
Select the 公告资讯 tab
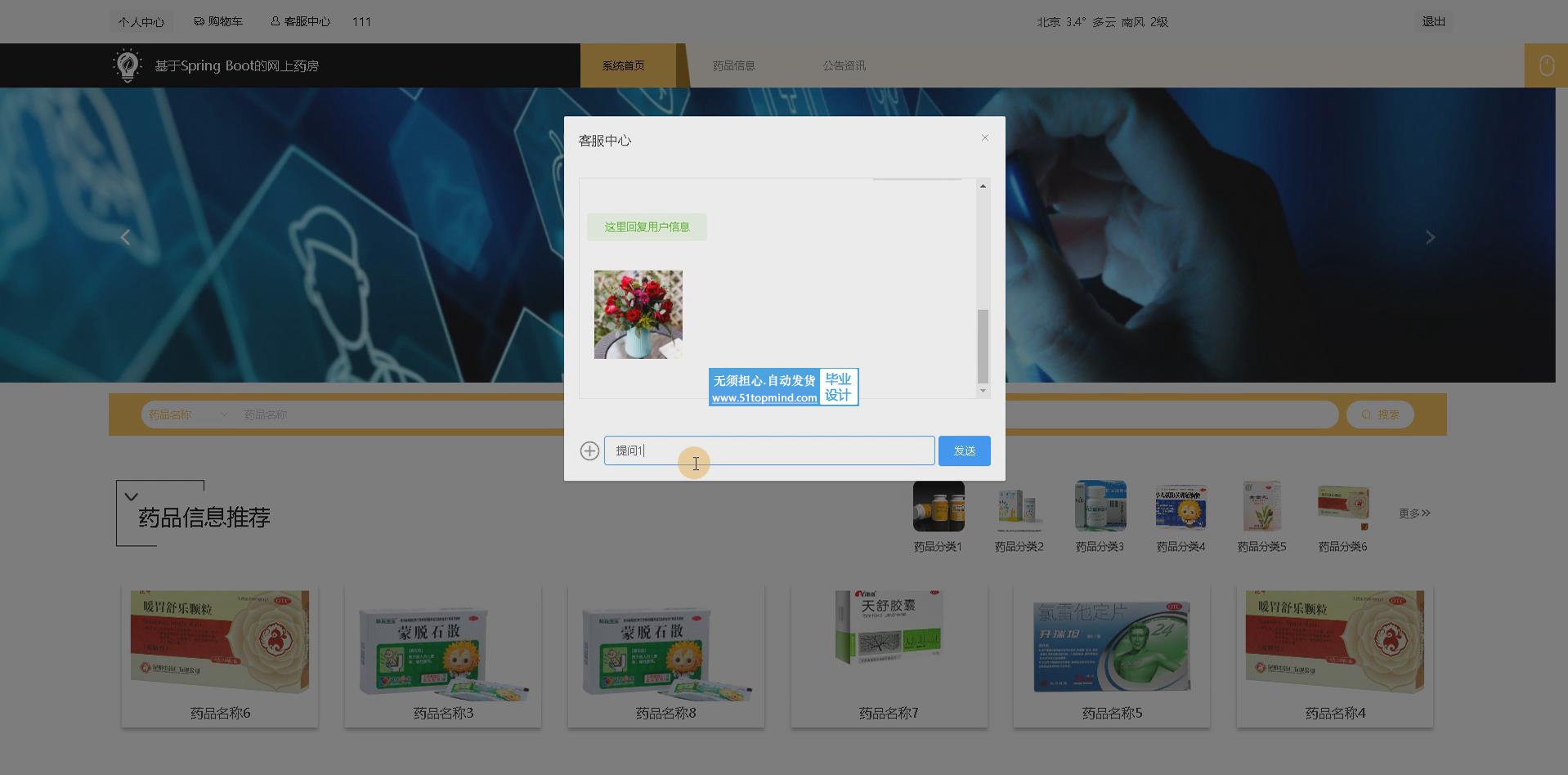(844, 65)
